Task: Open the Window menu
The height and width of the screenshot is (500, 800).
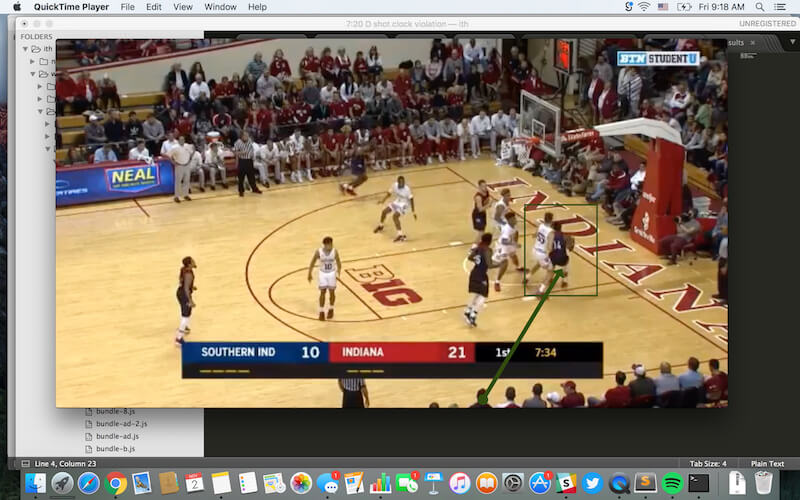Action: tap(220, 7)
